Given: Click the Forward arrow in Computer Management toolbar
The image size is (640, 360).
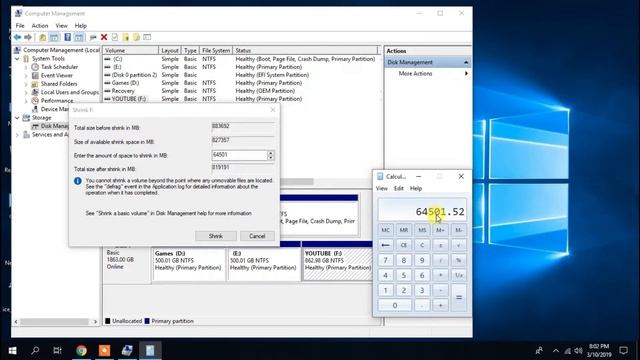Looking at the screenshot, I should pyautogui.click(x=28, y=38).
